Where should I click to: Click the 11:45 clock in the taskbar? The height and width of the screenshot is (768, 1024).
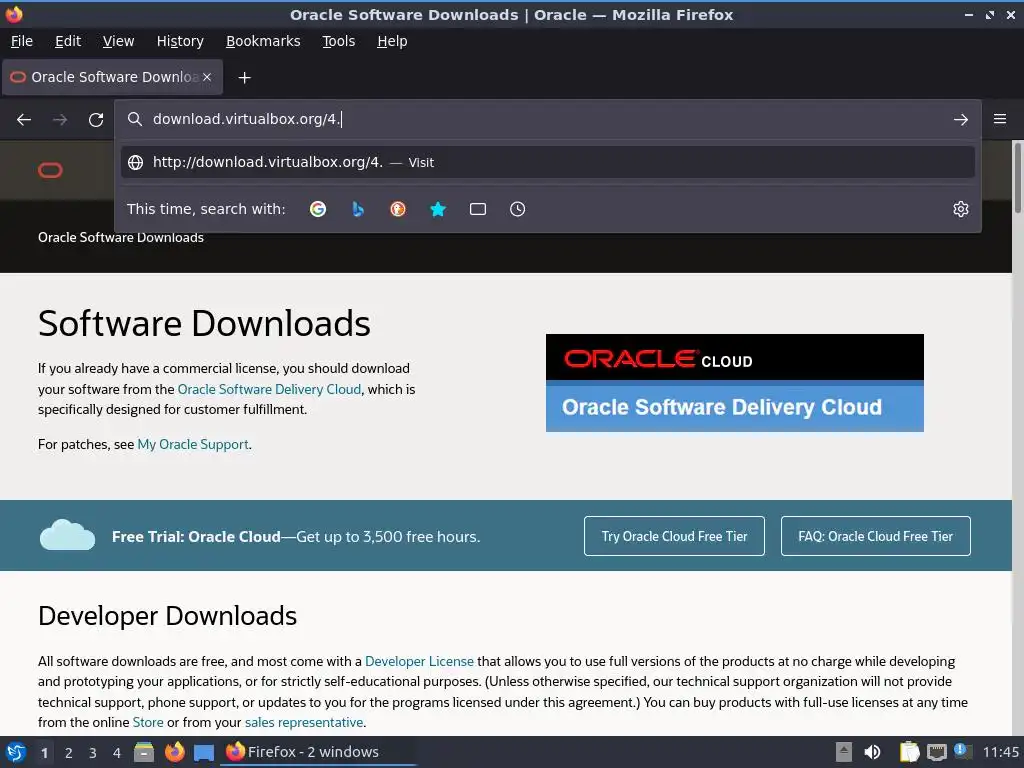[1001, 752]
